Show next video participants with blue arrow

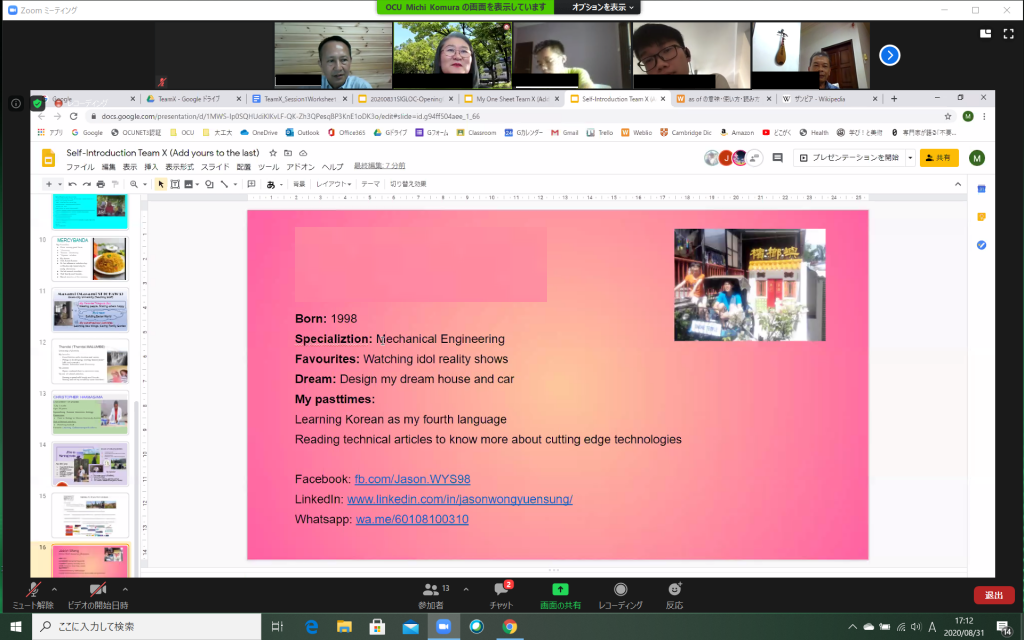click(x=889, y=55)
